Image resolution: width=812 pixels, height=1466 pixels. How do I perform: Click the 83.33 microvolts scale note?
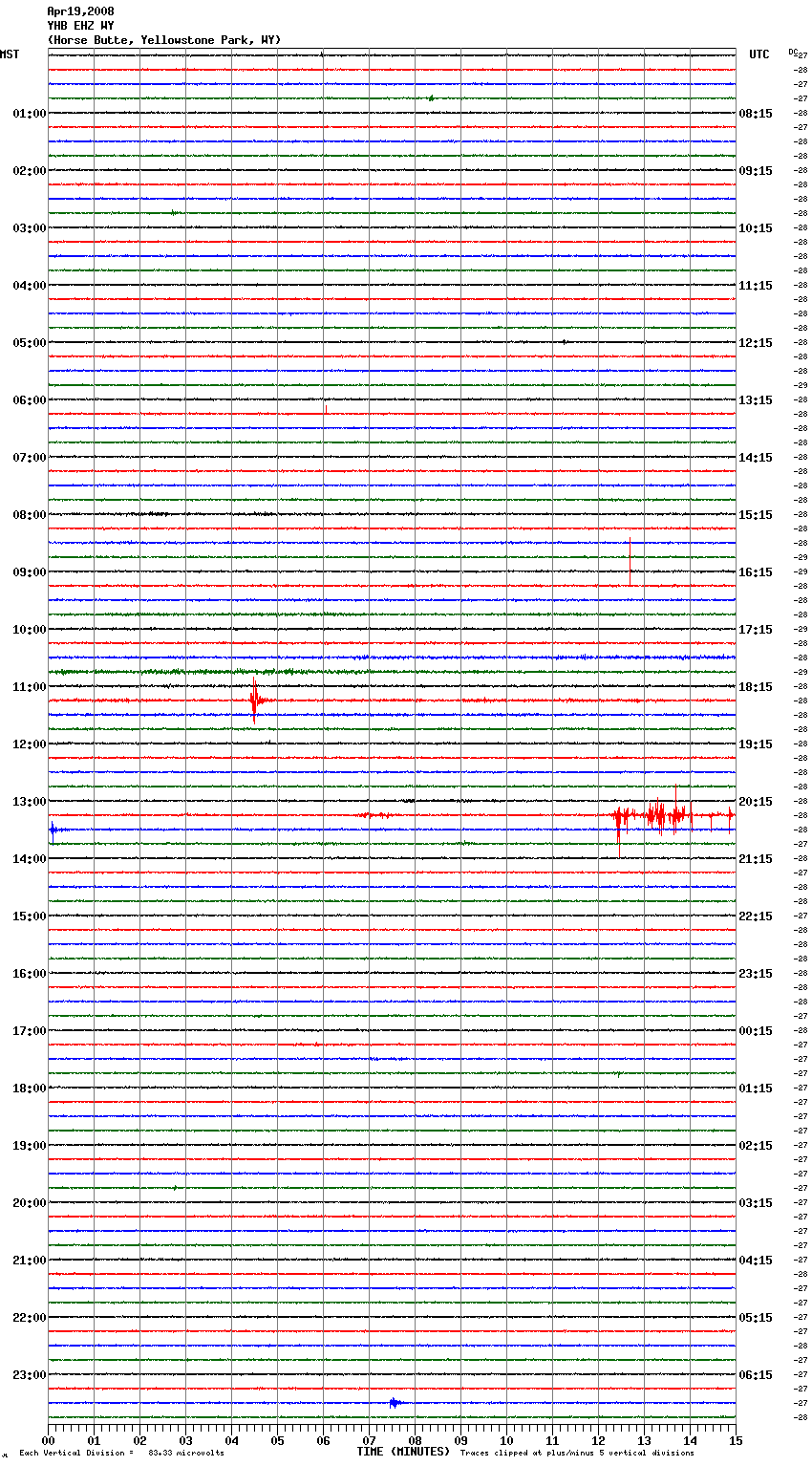coord(186,1454)
